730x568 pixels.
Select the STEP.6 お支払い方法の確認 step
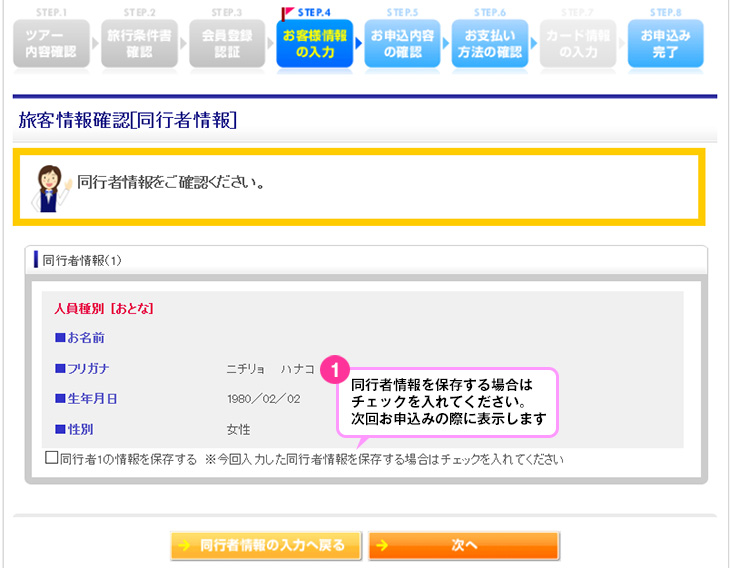(489, 44)
